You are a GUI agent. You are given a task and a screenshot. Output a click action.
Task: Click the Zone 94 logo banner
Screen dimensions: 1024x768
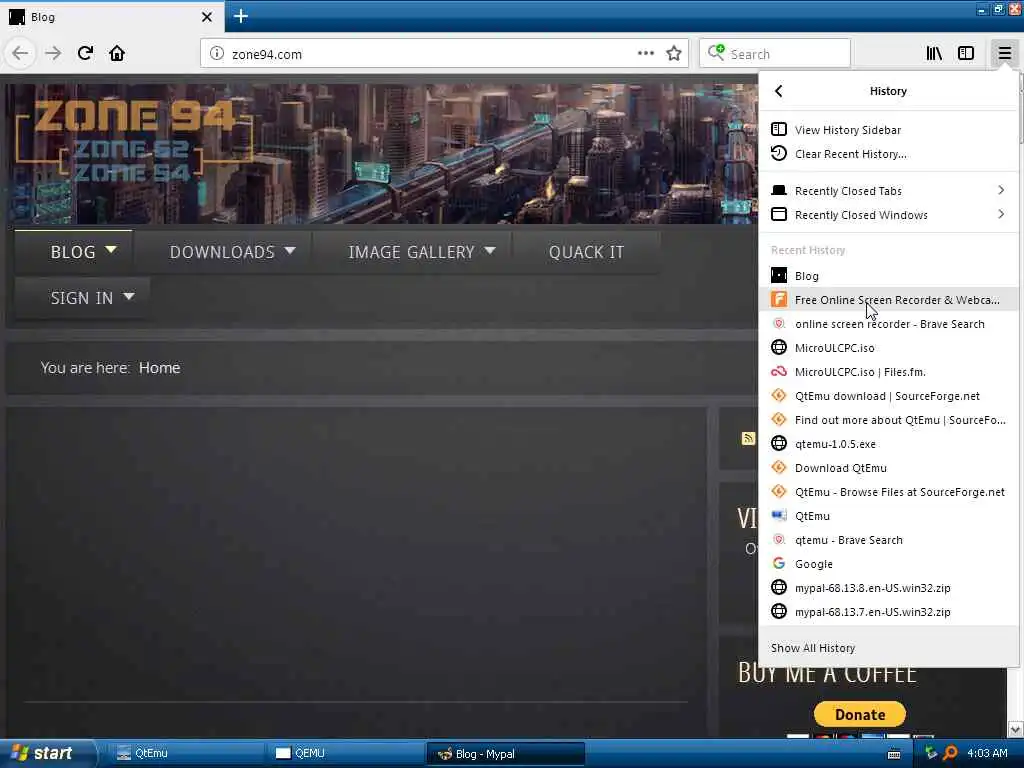coord(133,142)
